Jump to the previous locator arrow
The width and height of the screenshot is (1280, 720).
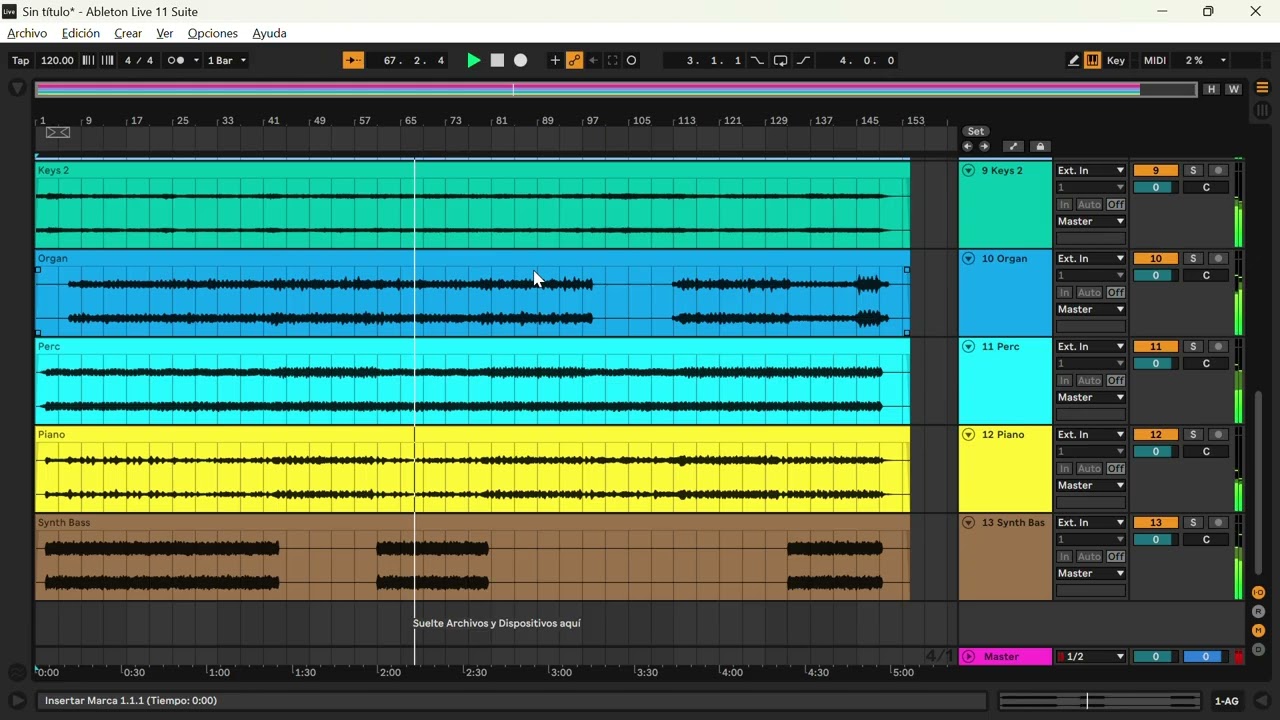coord(968,146)
